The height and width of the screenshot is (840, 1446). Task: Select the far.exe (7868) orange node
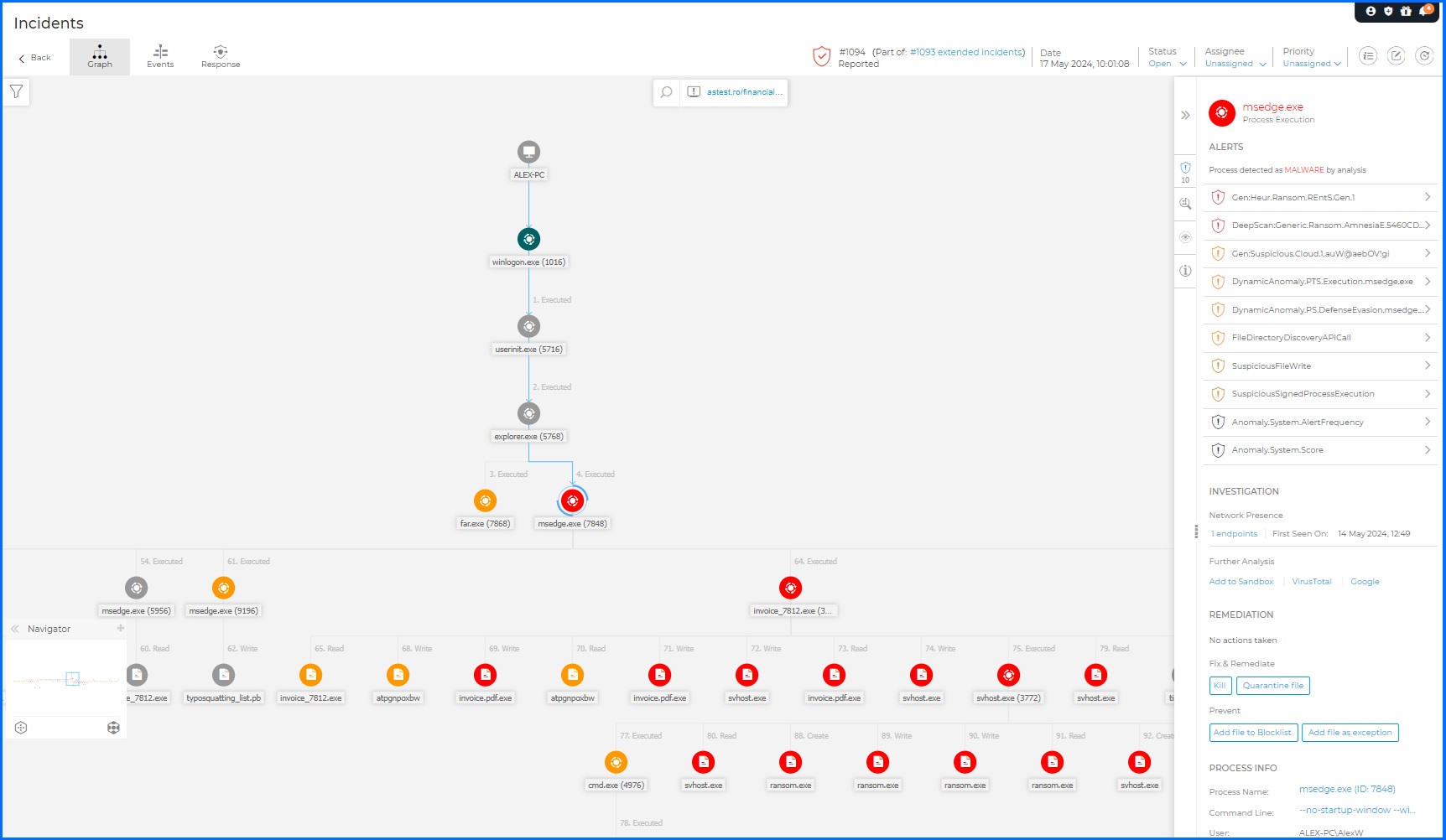pos(485,500)
